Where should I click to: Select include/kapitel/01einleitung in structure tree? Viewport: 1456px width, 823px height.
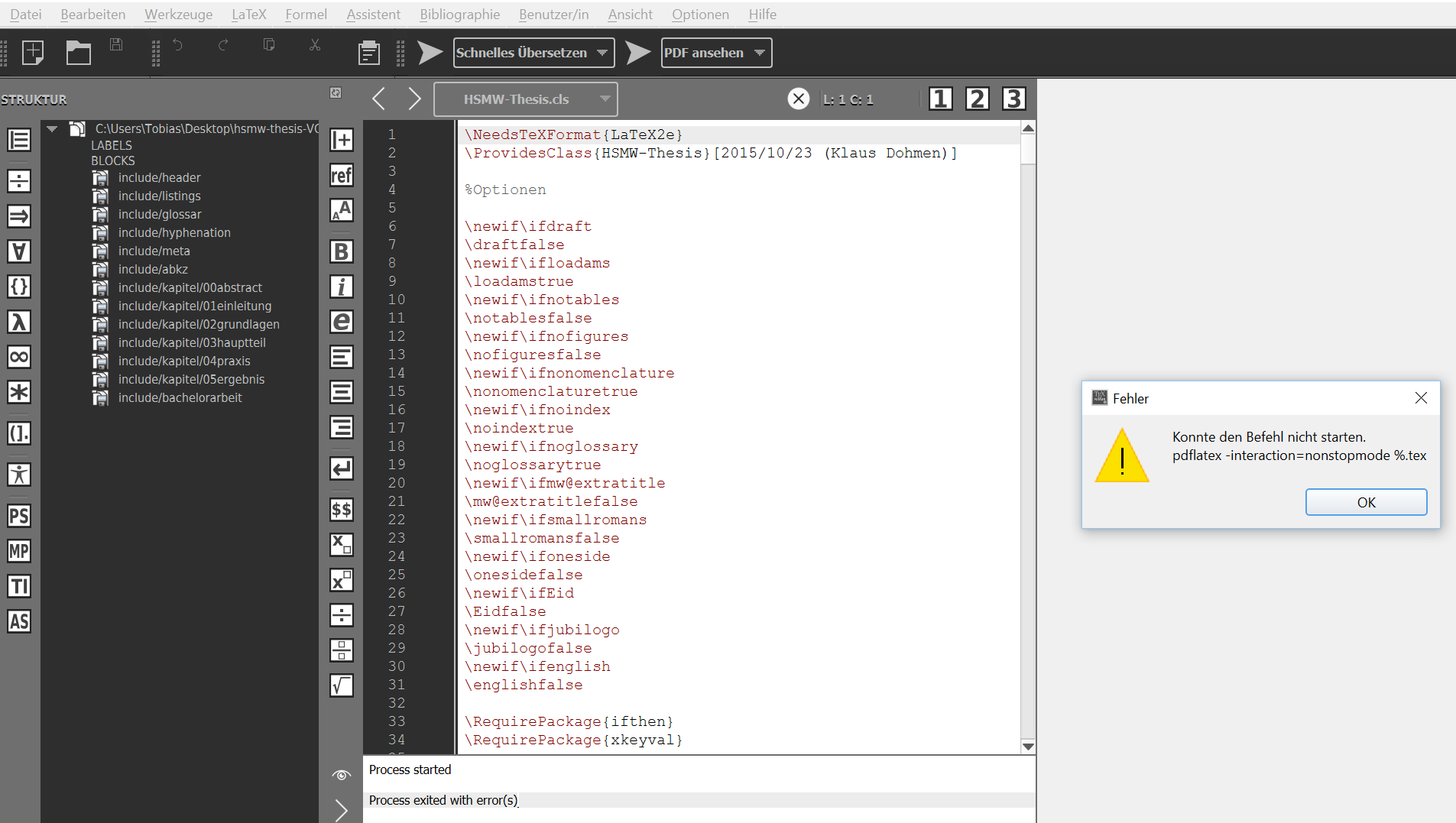tap(194, 306)
